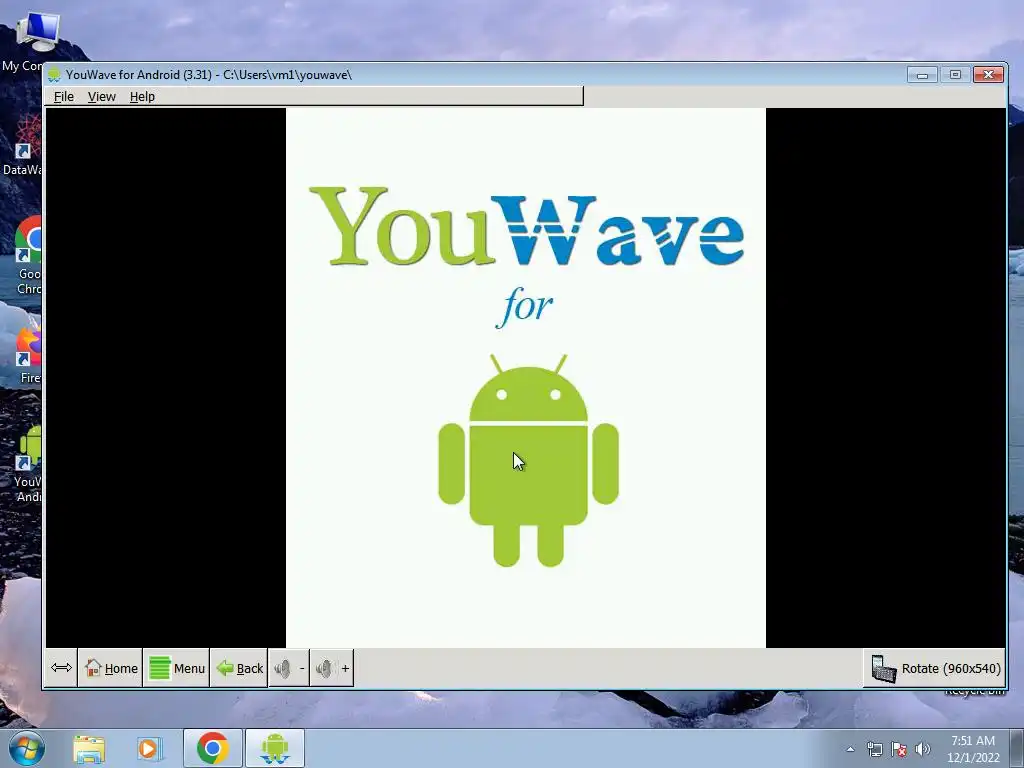Open the Android Menu button
The height and width of the screenshot is (768, 1024).
click(176, 668)
